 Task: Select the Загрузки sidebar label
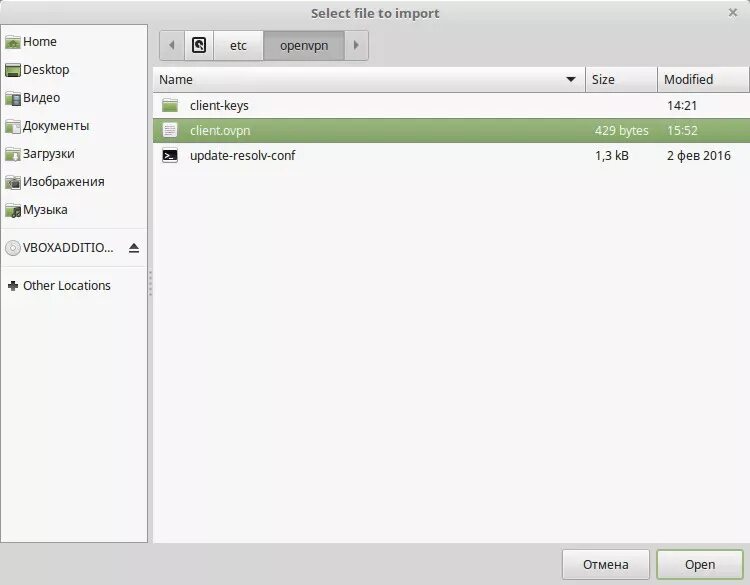[x=49, y=154]
